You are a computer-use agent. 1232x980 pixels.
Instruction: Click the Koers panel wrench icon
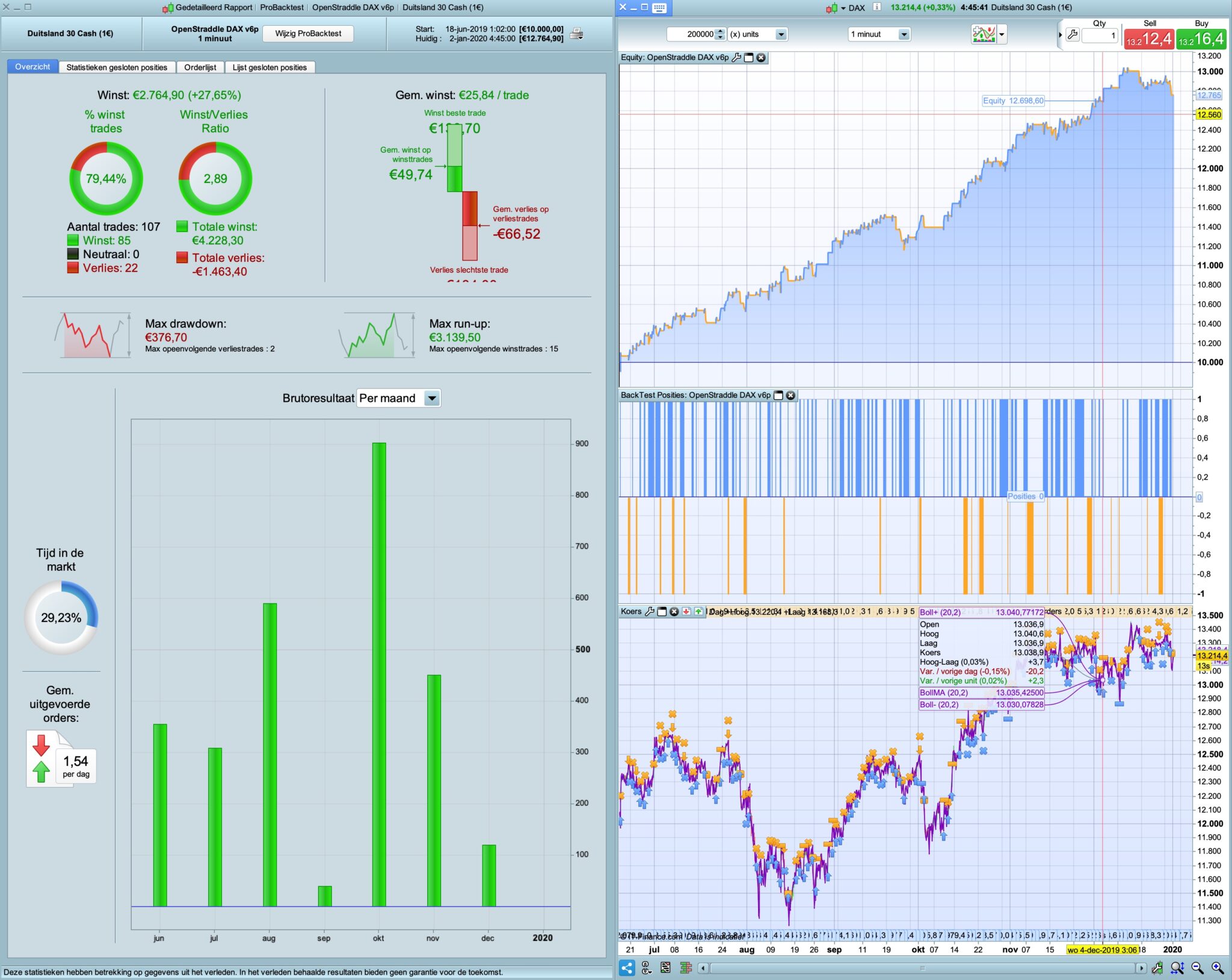[x=650, y=612]
